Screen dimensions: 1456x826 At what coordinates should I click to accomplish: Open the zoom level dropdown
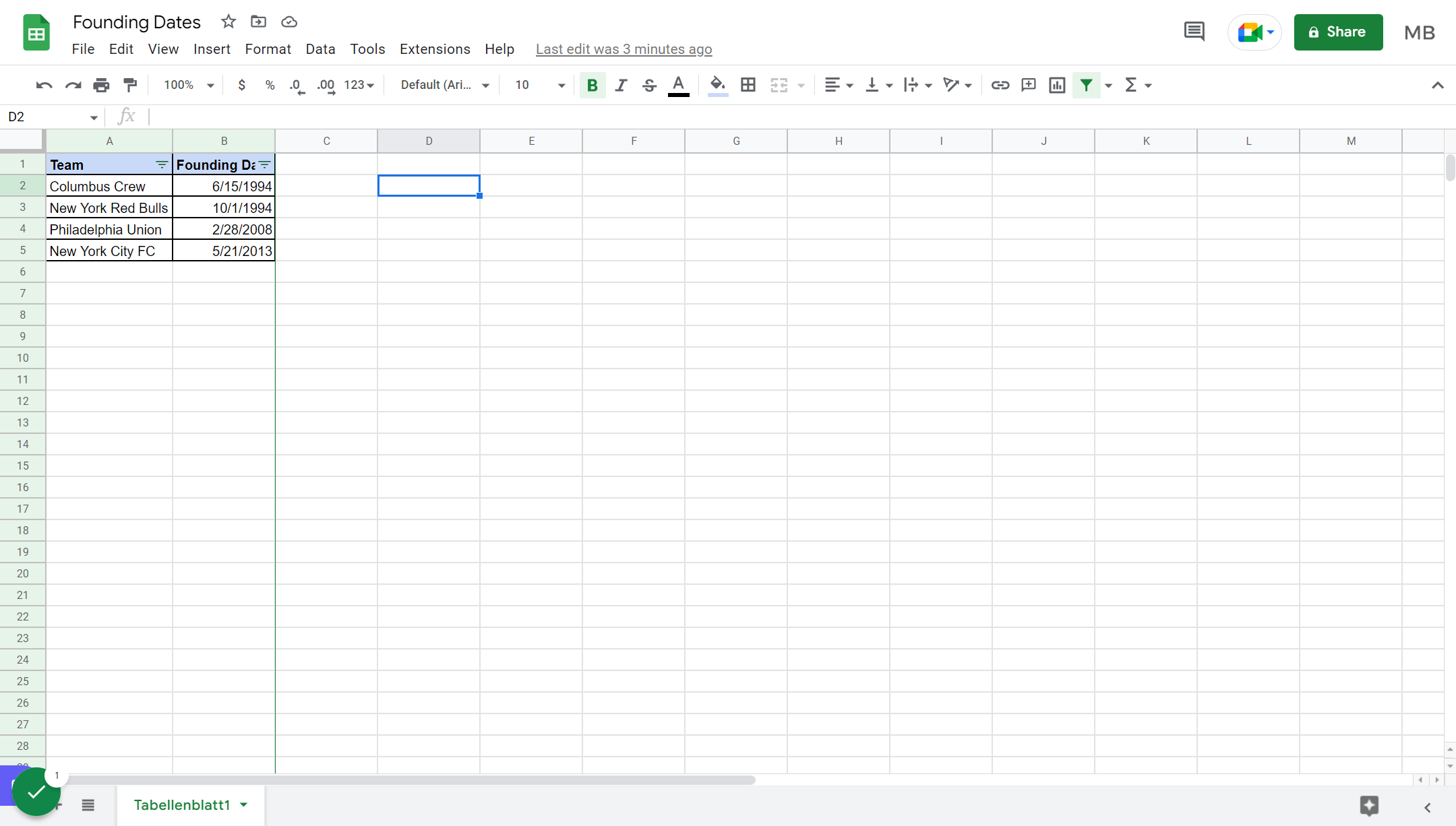click(189, 85)
